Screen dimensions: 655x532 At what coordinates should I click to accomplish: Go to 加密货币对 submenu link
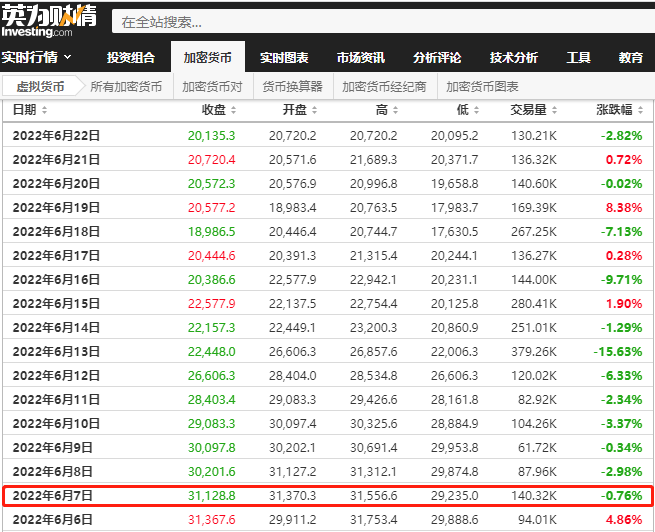[212, 86]
